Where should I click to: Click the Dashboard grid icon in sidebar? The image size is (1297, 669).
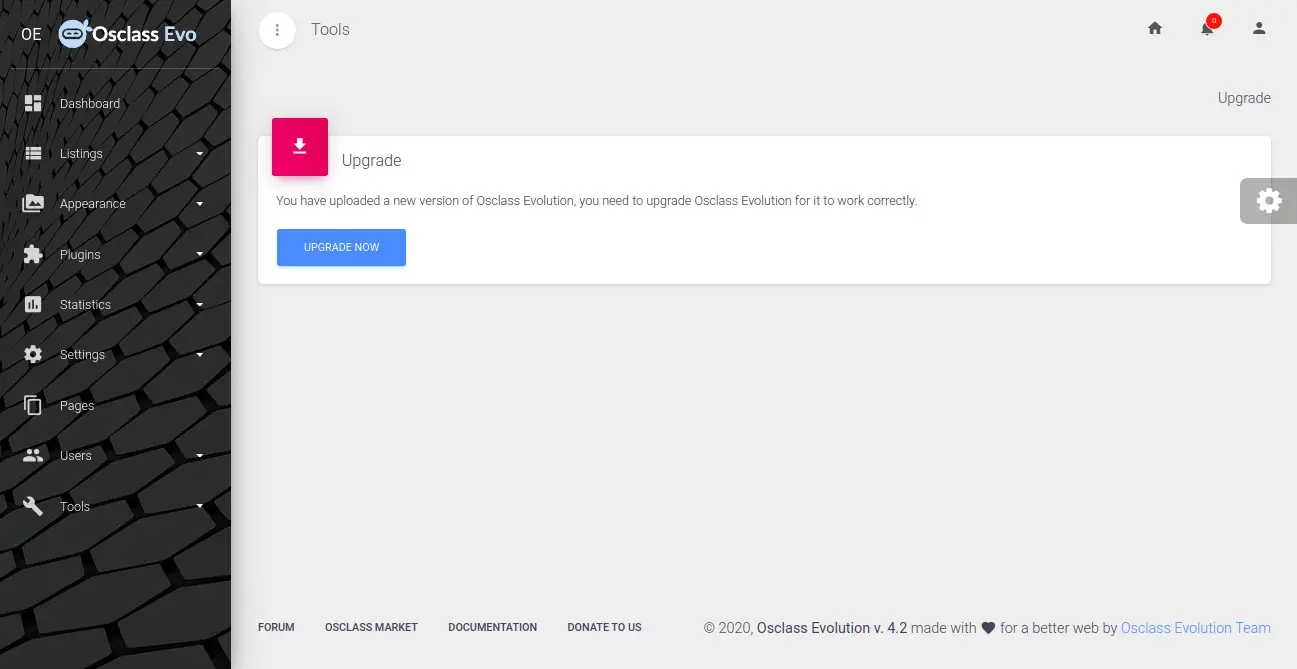(x=33, y=103)
